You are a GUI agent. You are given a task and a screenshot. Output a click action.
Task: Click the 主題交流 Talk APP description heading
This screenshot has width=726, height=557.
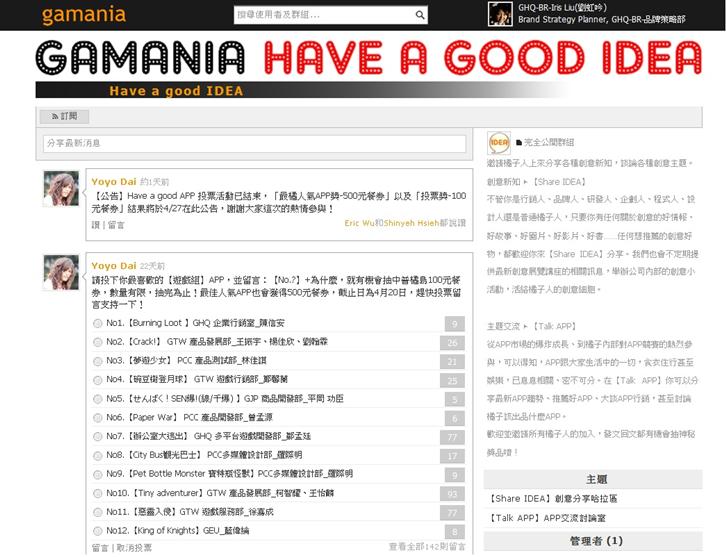click(x=532, y=326)
